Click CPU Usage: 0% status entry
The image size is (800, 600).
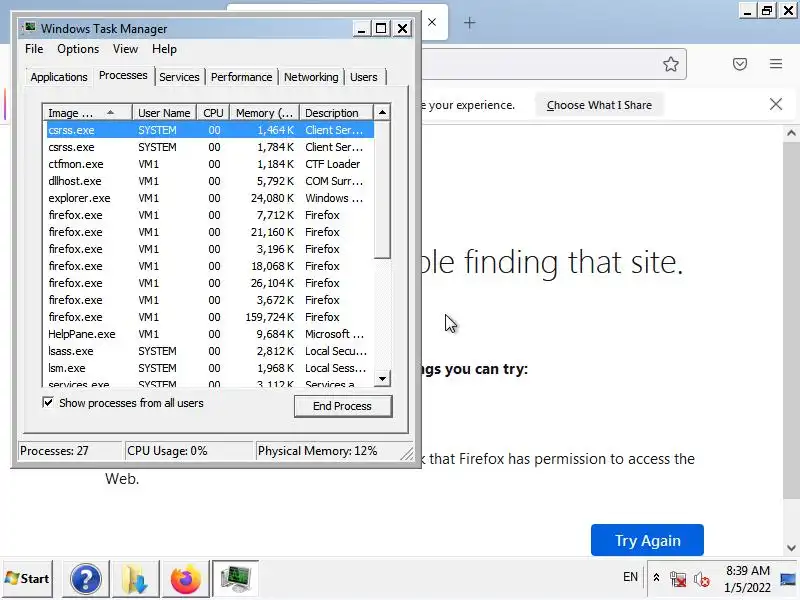pyautogui.click(x=188, y=451)
